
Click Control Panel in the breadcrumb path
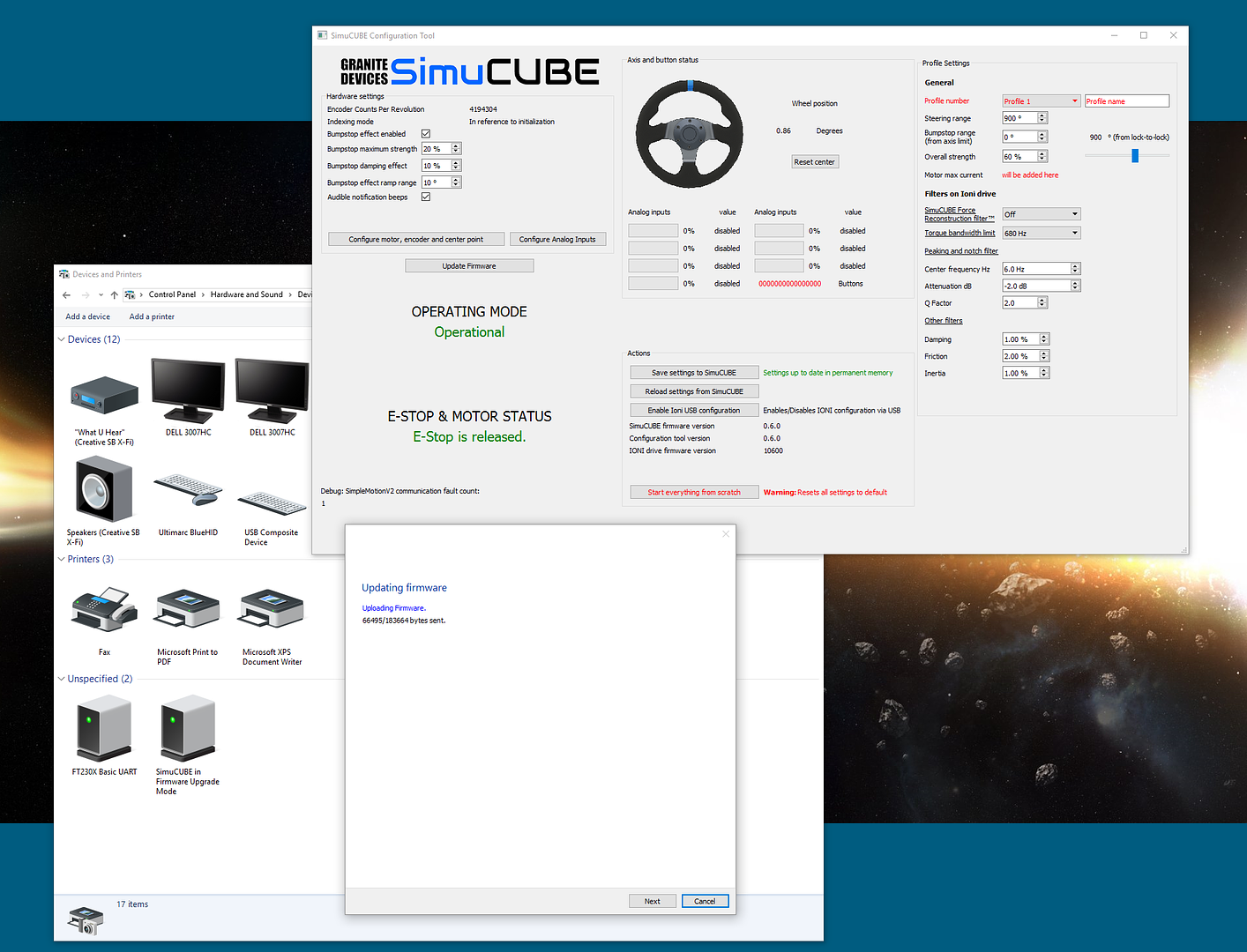(x=172, y=294)
